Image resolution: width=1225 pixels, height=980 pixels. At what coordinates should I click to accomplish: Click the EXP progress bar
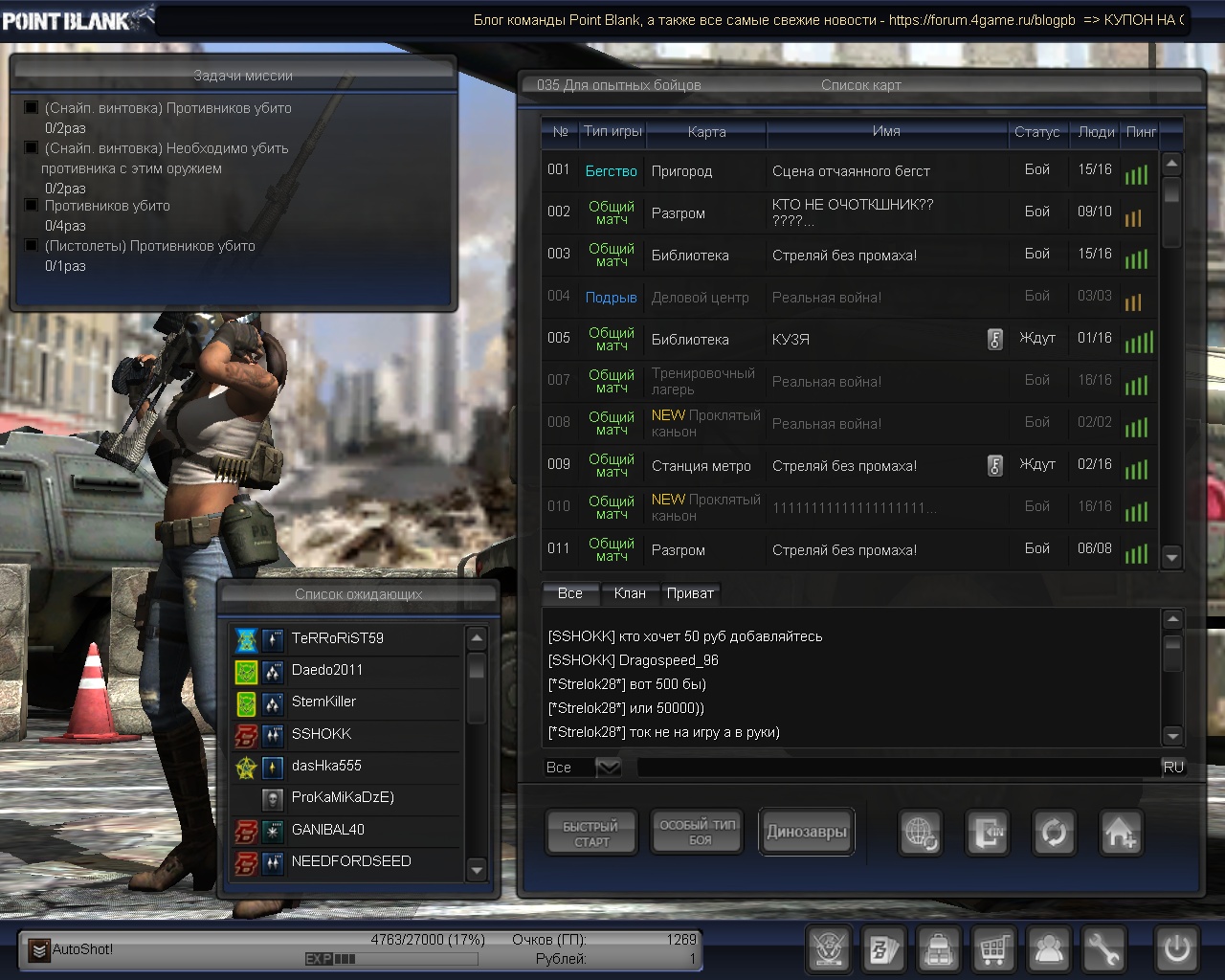pyautogui.click(x=391, y=958)
